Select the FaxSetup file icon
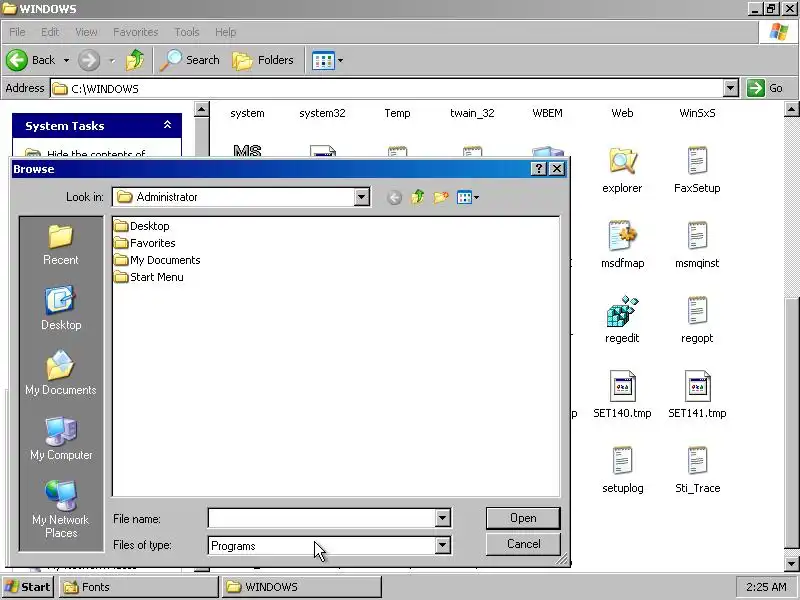The width and height of the screenshot is (800, 600). [x=697, y=161]
